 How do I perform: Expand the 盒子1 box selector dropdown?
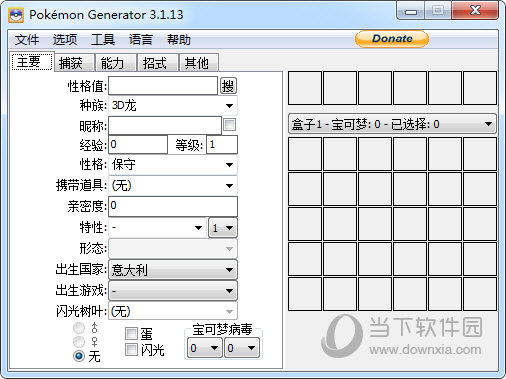[392, 124]
